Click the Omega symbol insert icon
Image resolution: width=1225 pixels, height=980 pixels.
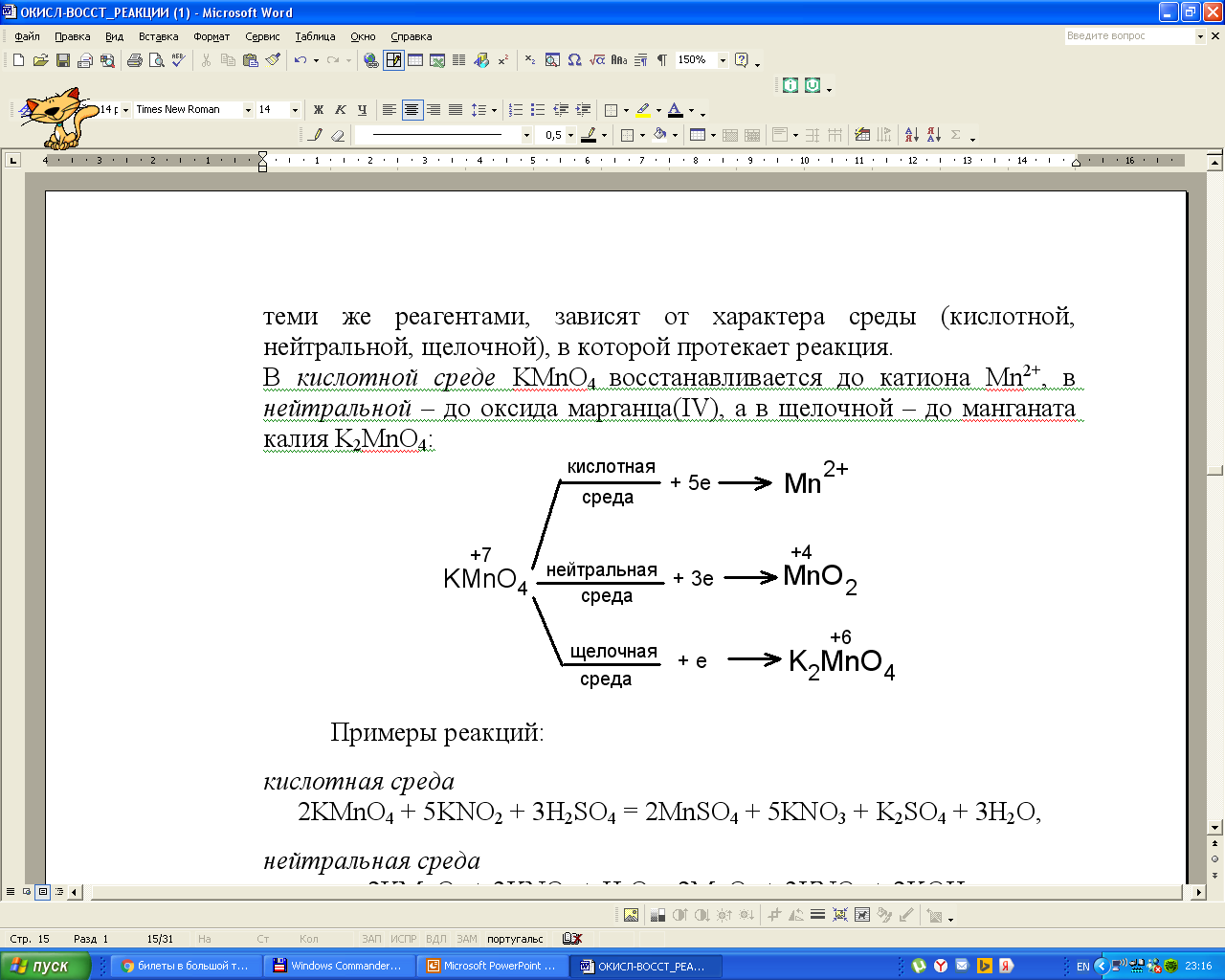[x=574, y=60]
